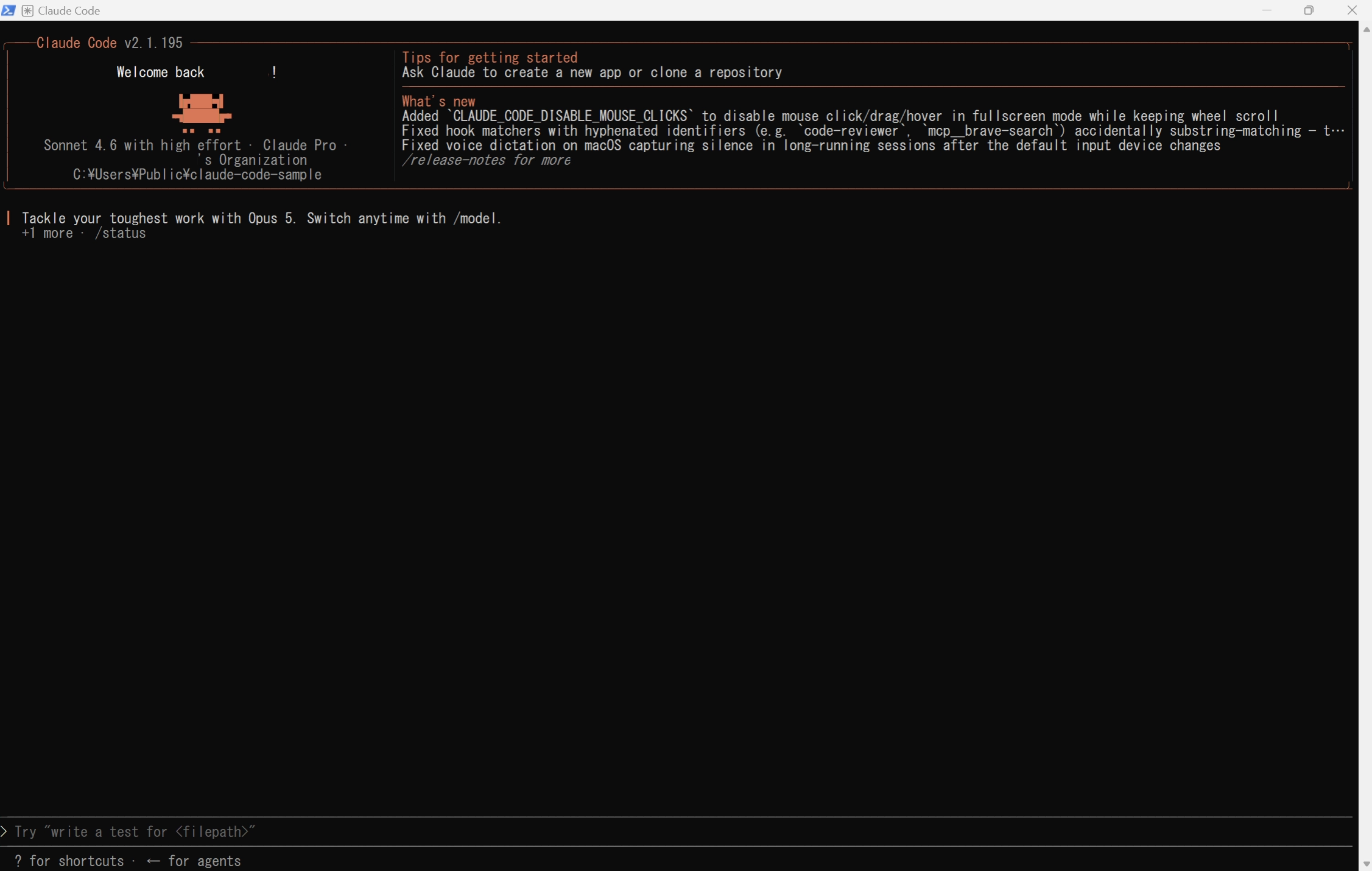The height and width of the screenshot is (871, 1372).
Task: Click the "Ask Claude to create a new app" tip
Action: (592, 72)
